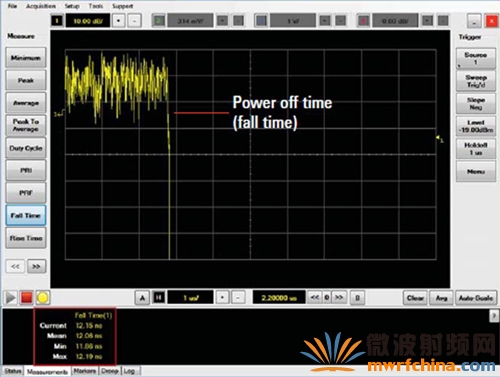Viewport: 500px width, 377px height.
Task: Open the trigger Source selector
Action: click(476, 59)
